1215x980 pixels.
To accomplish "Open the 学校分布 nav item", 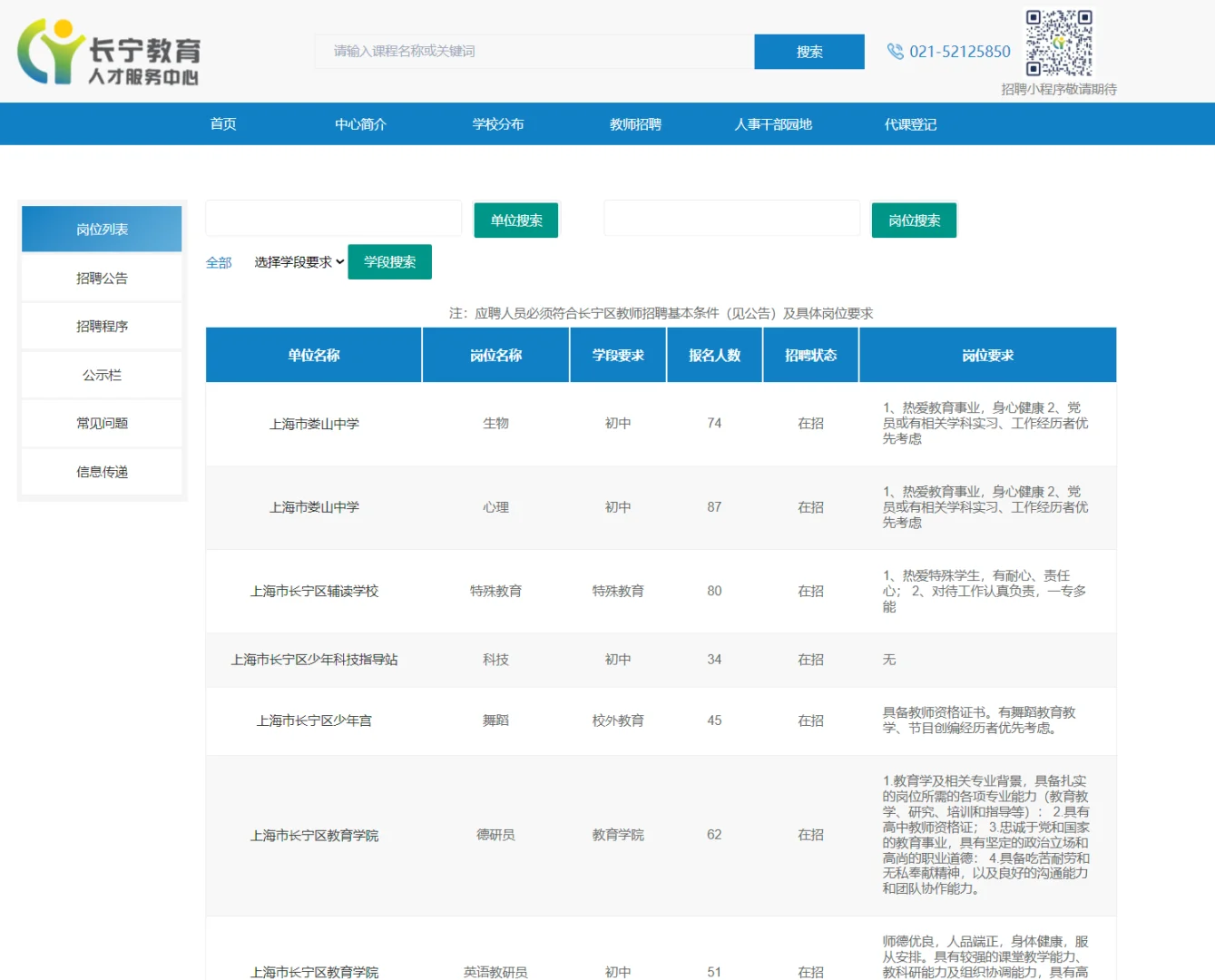I will 498,124.
